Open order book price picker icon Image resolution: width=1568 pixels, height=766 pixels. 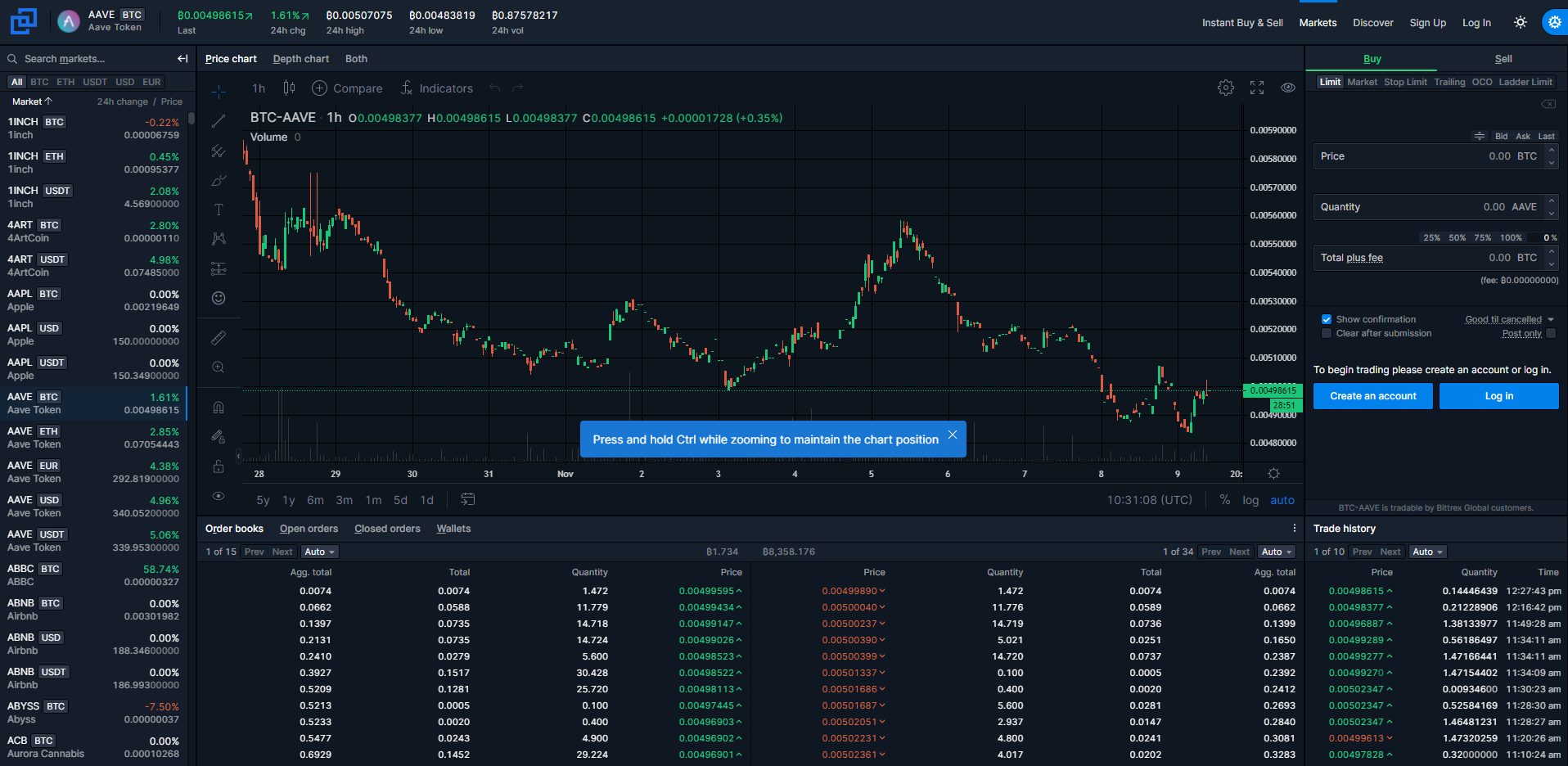click(1479, 136)
